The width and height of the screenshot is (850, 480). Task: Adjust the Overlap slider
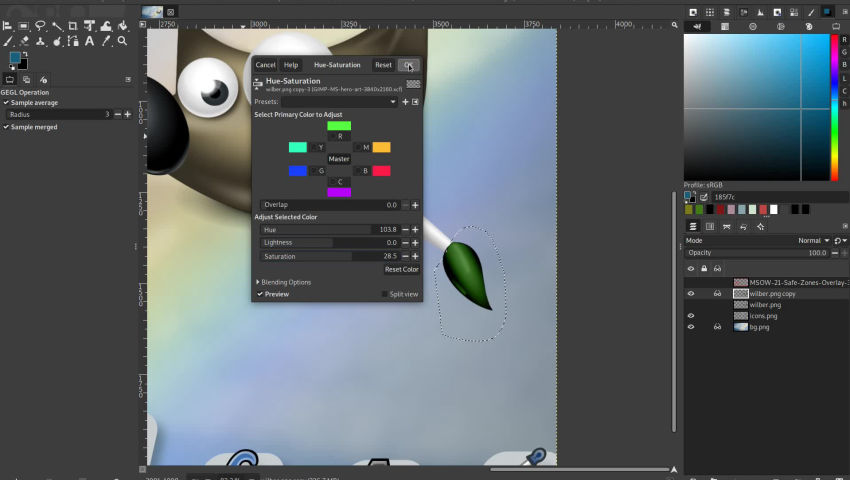tap(330, 205)
